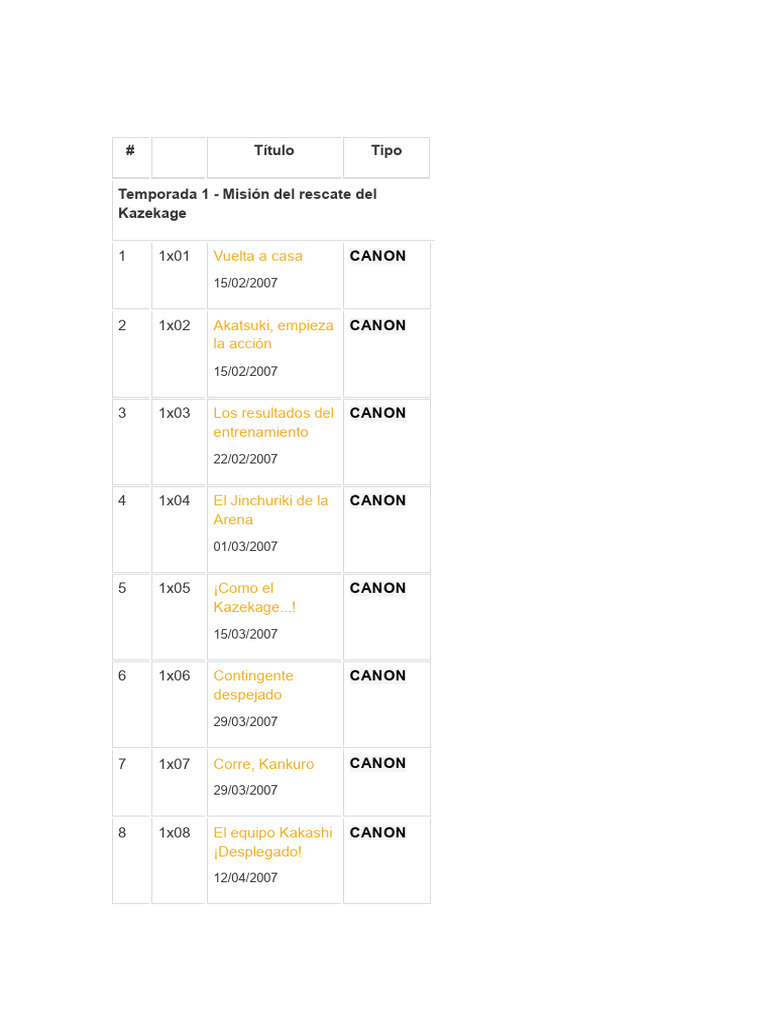Click 'El equipo Kakashi ¡Desplegado!' link
The width and height of the screenshot is (768, 1024).
coord(272,842)
